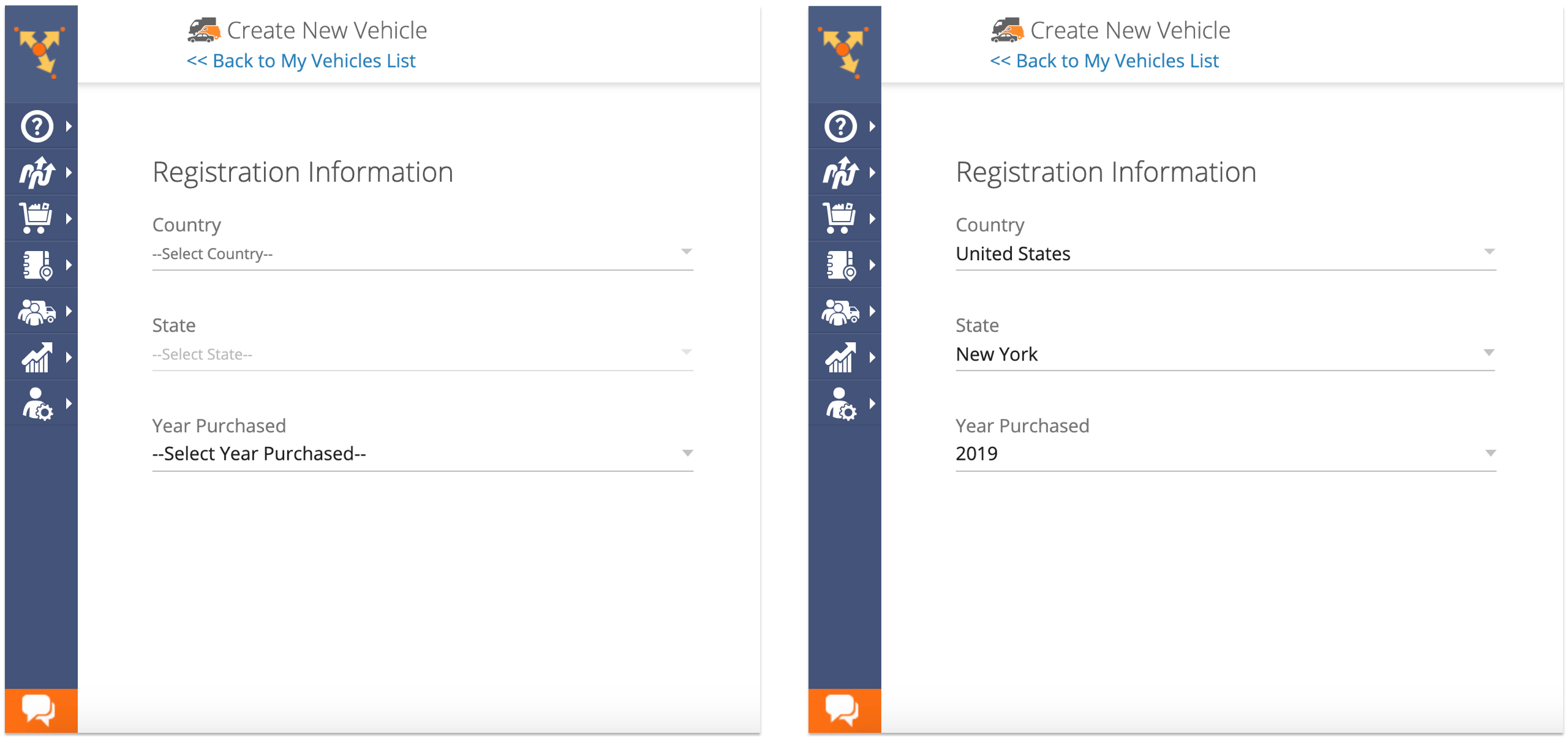Open orange chat bubble icon in left panel
The width and height of the screenshot is (1568, 742).
coord(39,710)
